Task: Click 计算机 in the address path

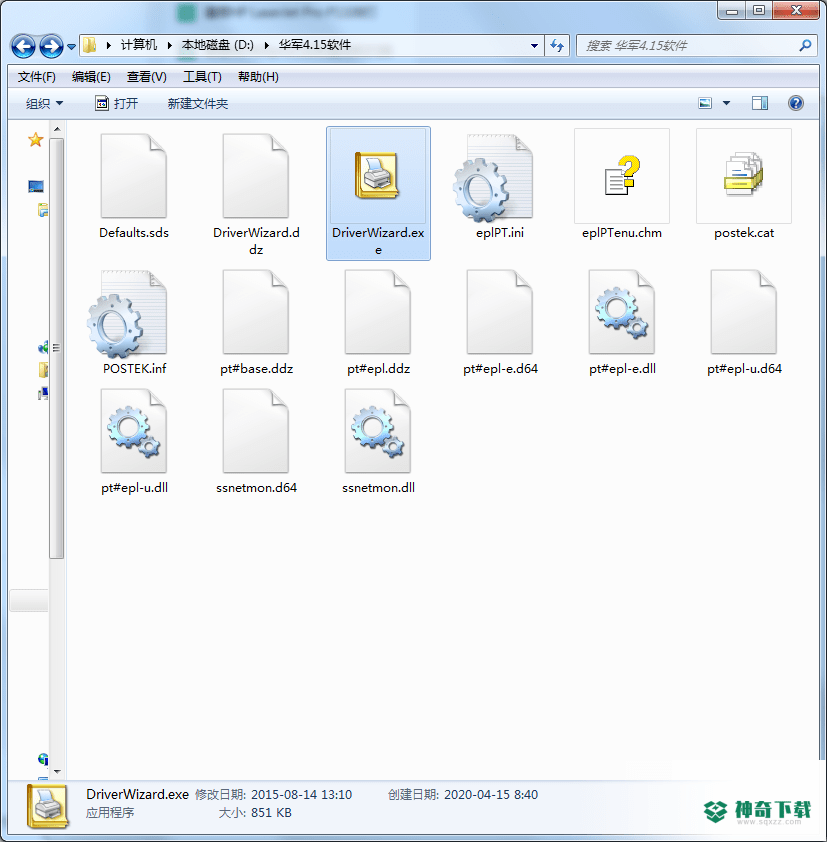Action: 139,45
